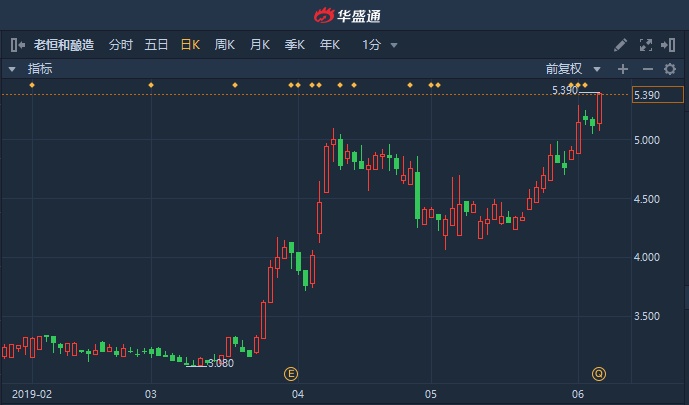Select the 年K yearly chart tab

[330, 45]
